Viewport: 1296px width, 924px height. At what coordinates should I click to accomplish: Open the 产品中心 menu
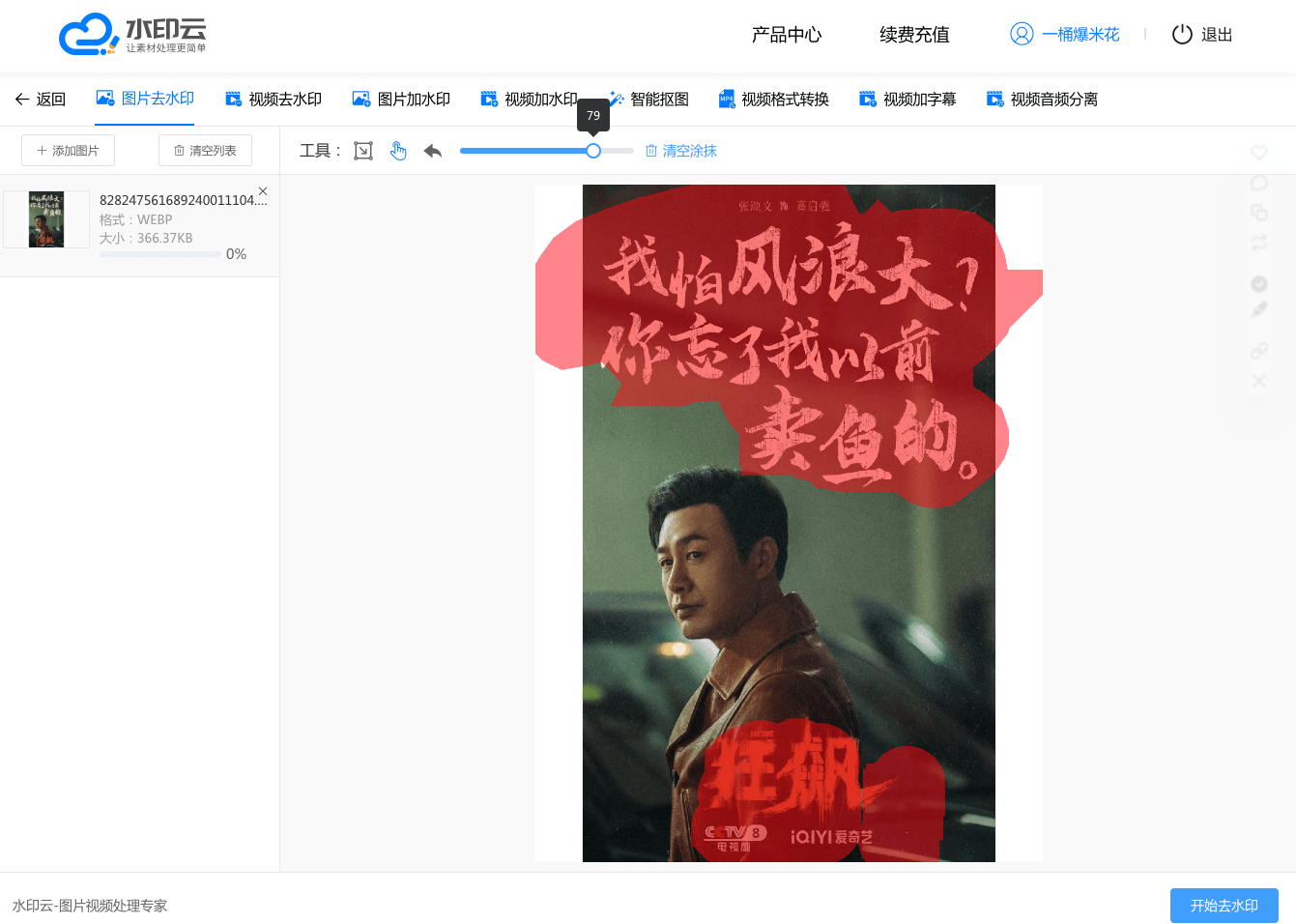point(787,35)
